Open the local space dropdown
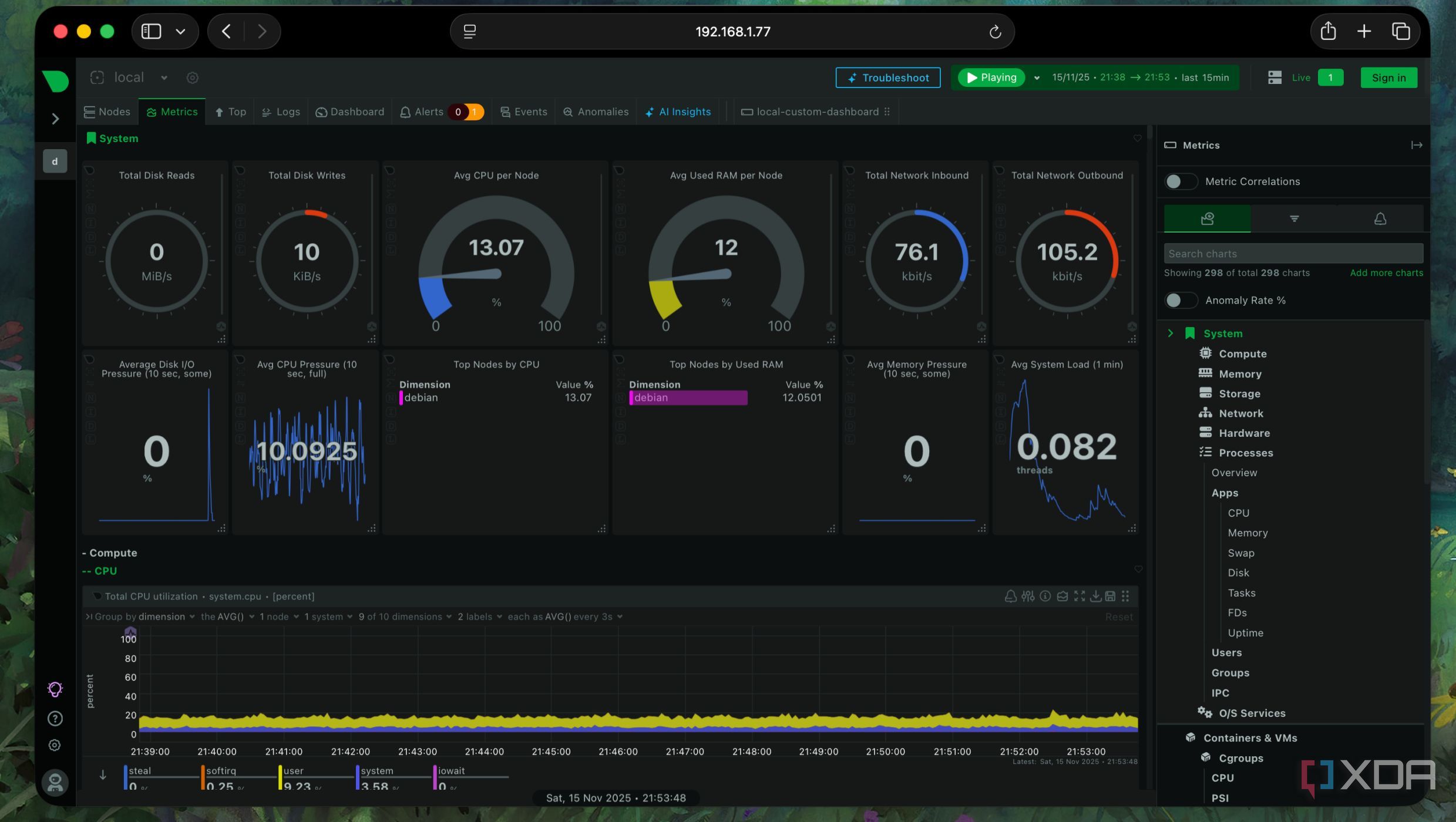 pos(164,78)
